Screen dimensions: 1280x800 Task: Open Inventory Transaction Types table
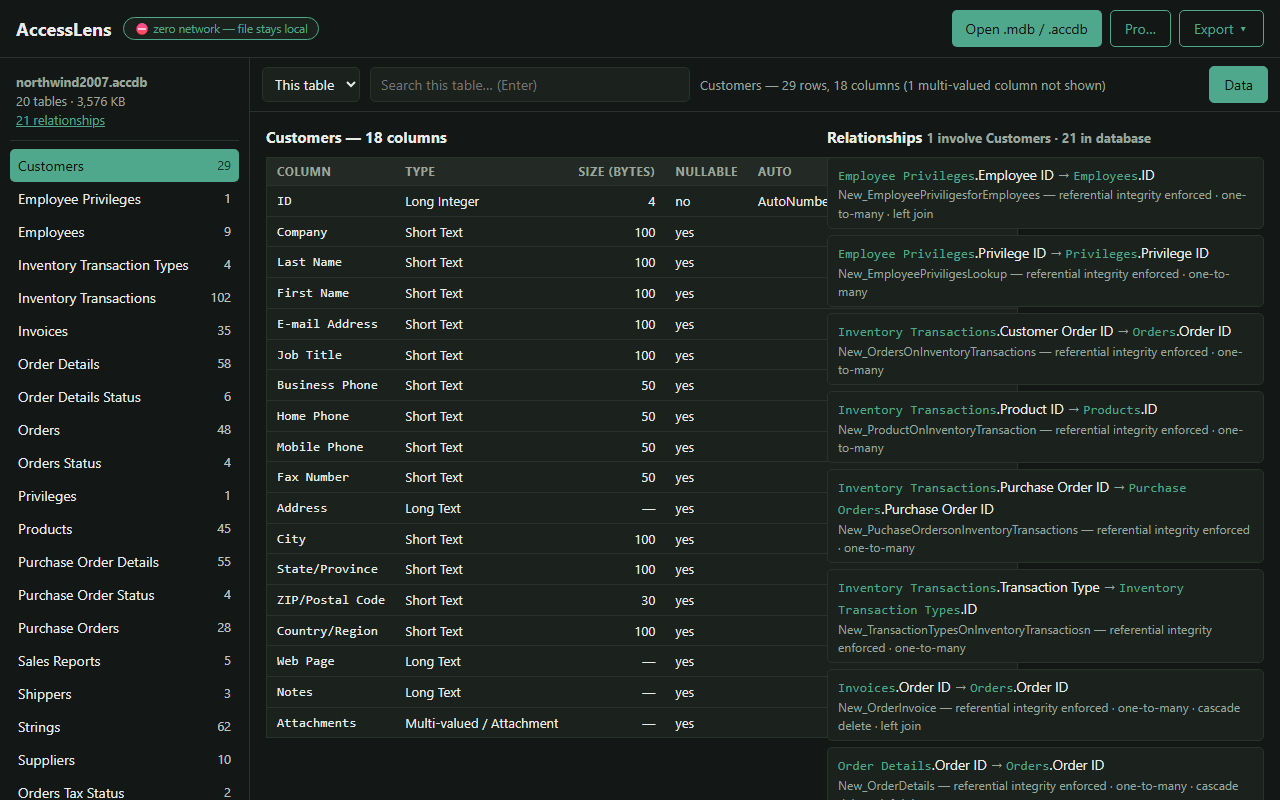click(x=124, y=265)
